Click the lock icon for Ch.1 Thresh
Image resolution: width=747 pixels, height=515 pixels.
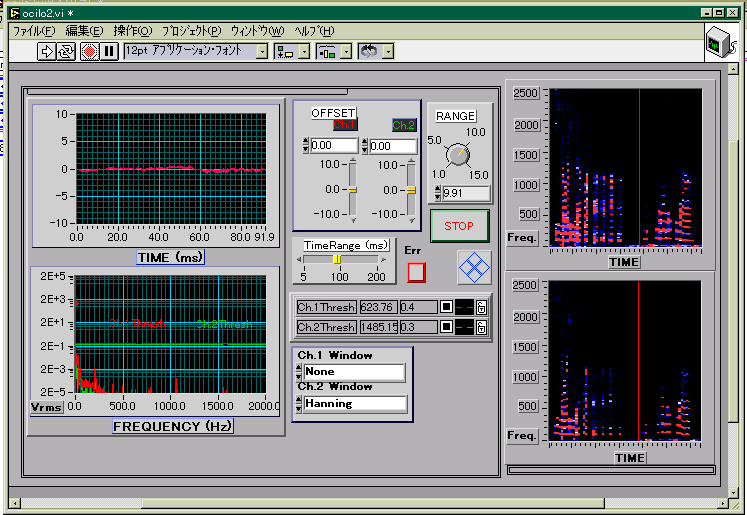[481, 307]
